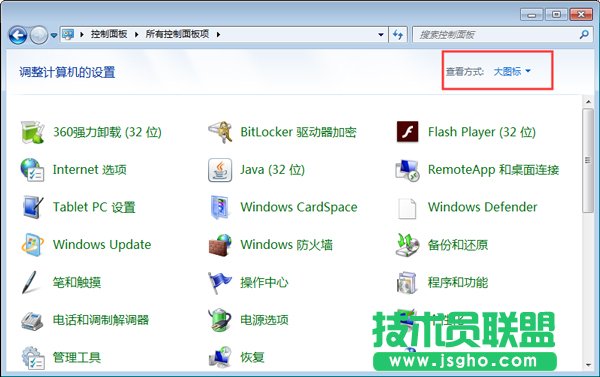Image resolution: width=600 pixels, height=377 pixels.
Task: Open RemoteApp 和桌面连接 link
Action: pos(493,170)
